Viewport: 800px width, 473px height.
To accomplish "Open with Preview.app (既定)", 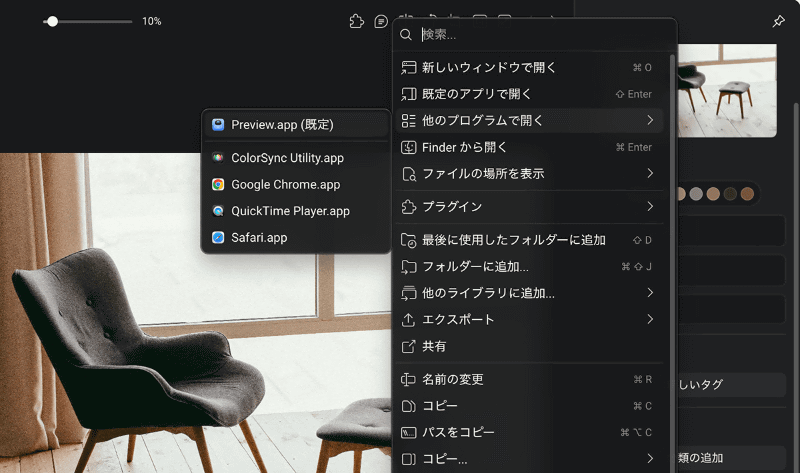I will click(x=296, y=125).
